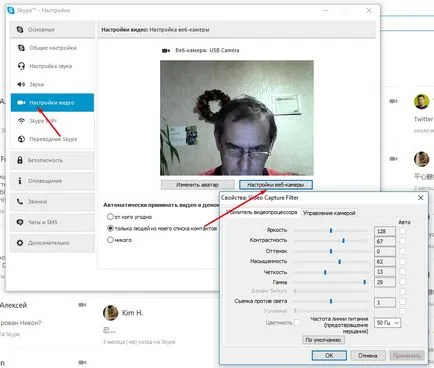
Task: Click the speaker icon next to Звуки
Action: click(x=21, y=84)
